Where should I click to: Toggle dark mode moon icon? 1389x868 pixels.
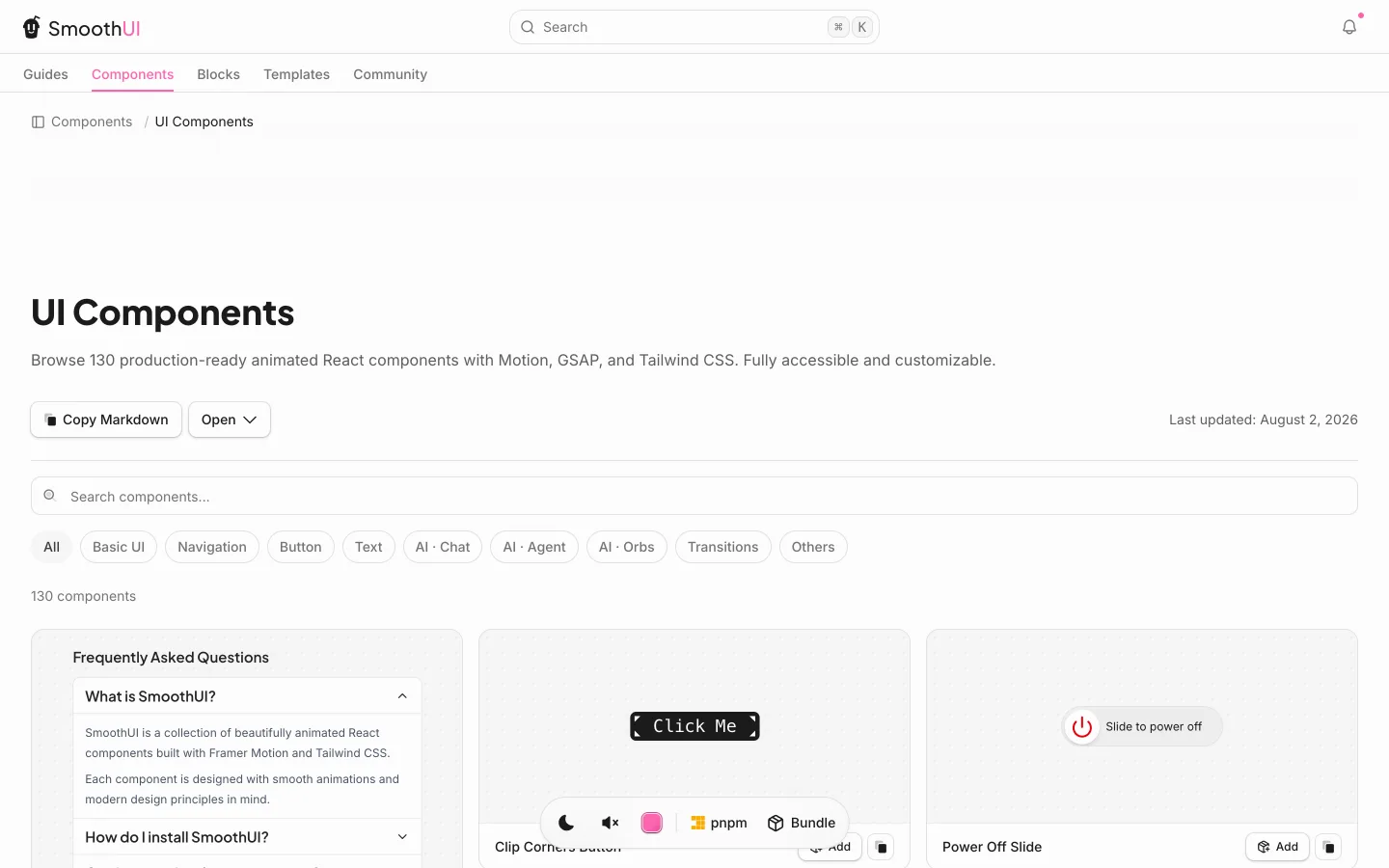566,823
